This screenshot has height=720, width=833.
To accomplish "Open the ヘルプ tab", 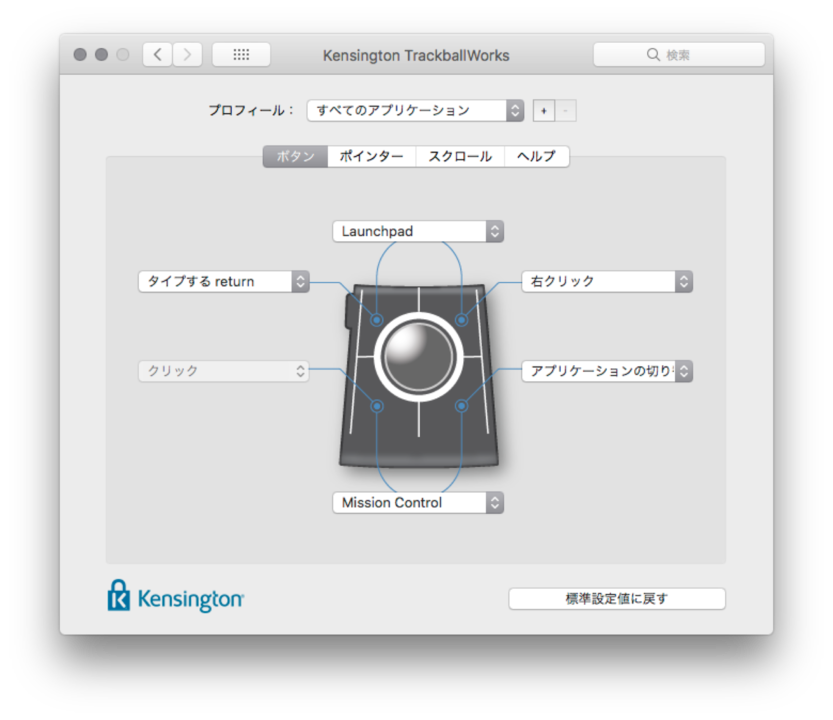I will click(537, 157).
